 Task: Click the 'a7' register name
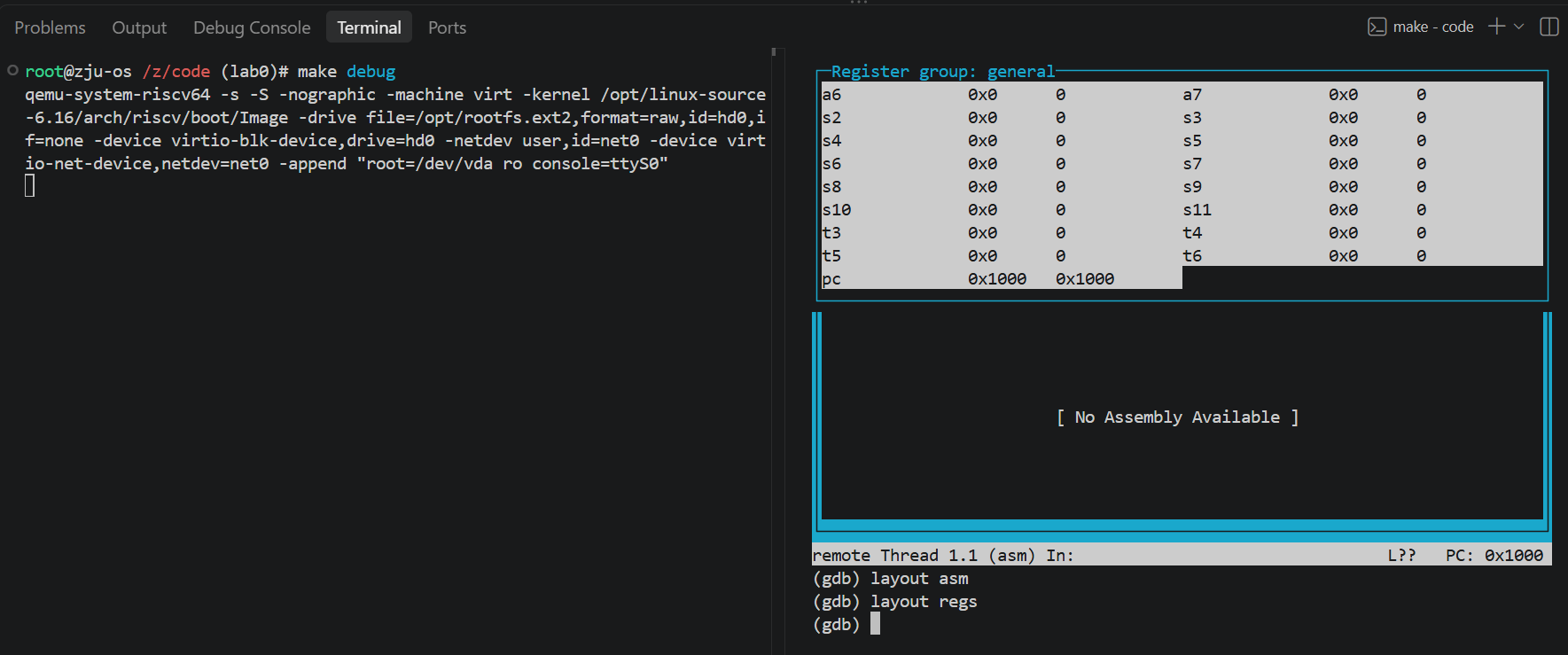pyautogui.click(x=1192, y=95)
